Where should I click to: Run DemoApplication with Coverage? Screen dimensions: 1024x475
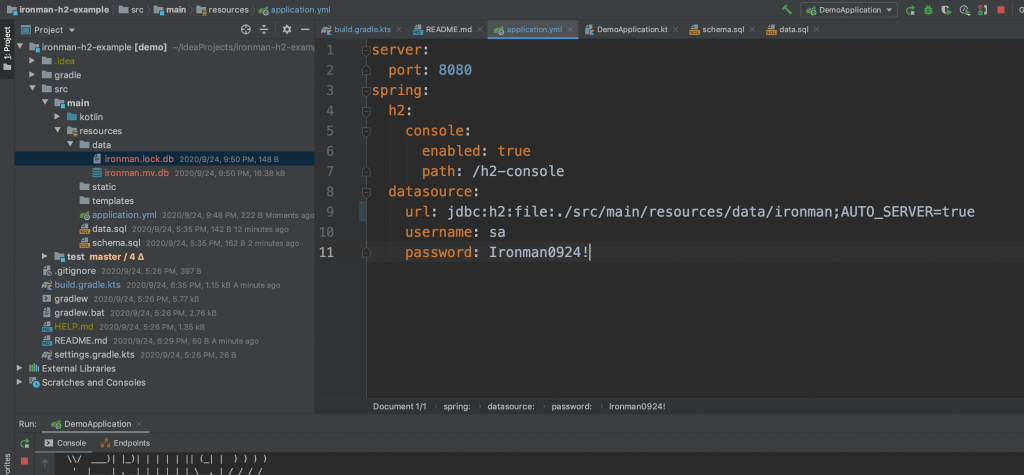(946, 10)
